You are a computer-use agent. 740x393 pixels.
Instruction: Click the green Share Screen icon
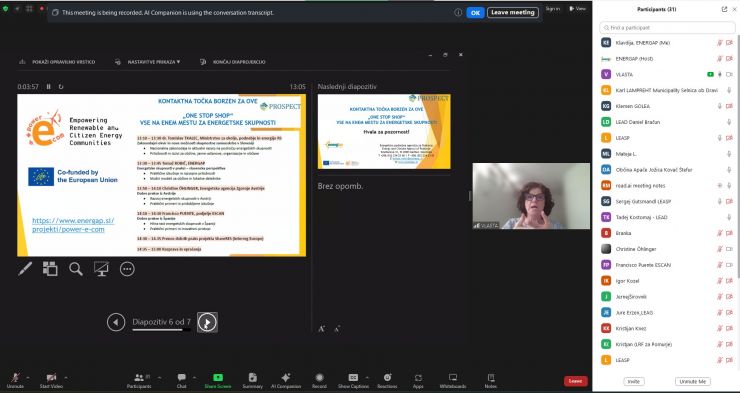218,377
